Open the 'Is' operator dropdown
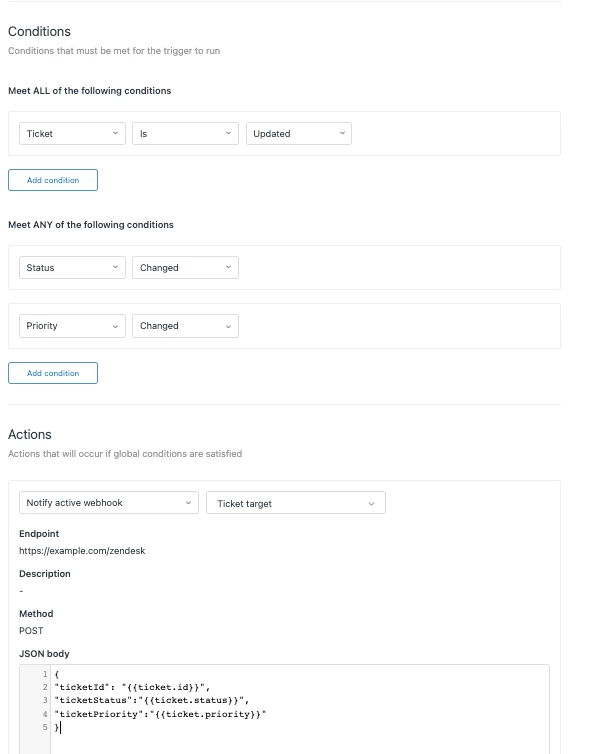The width and height of the screenshot is (612, 754). (x=185, y=134)
